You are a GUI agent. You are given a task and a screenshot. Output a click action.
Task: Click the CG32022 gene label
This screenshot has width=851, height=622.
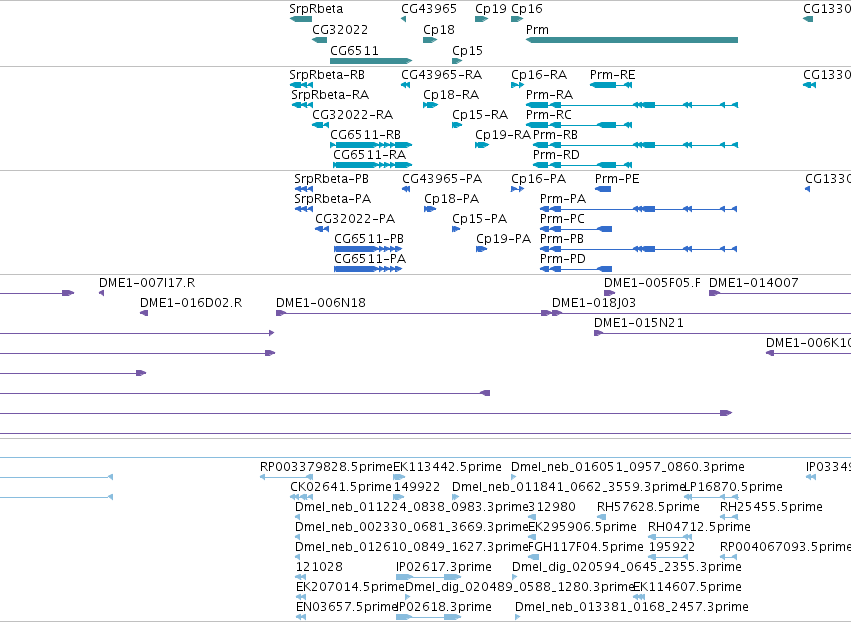pyautogui.click(x=340, y=29)
